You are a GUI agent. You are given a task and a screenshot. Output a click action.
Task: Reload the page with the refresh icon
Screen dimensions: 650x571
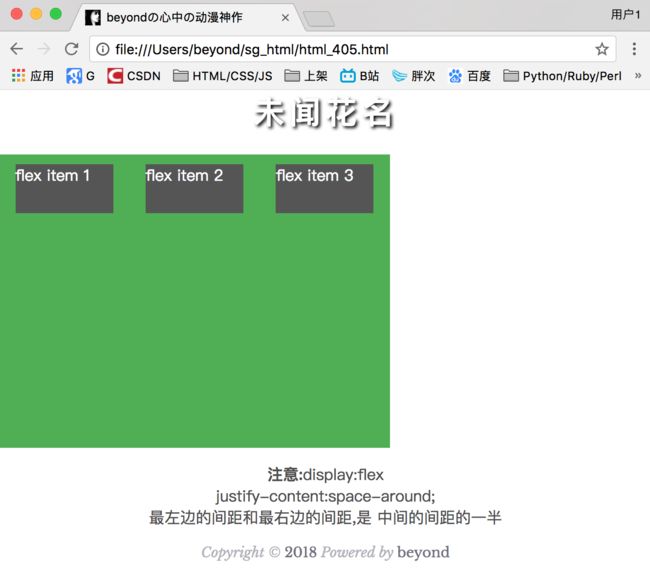[71, 49]
